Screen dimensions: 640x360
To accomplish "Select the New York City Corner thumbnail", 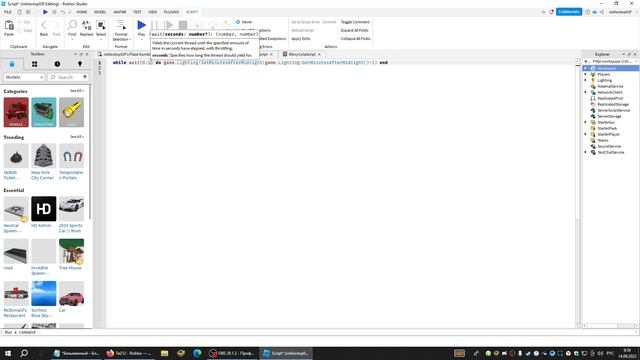I will click(44, 156).
